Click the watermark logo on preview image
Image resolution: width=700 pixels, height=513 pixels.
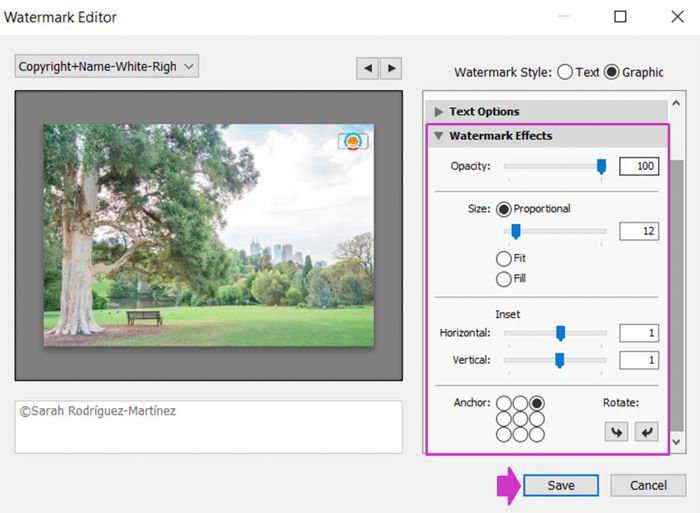pyautogui.click(x=353, y=142)
